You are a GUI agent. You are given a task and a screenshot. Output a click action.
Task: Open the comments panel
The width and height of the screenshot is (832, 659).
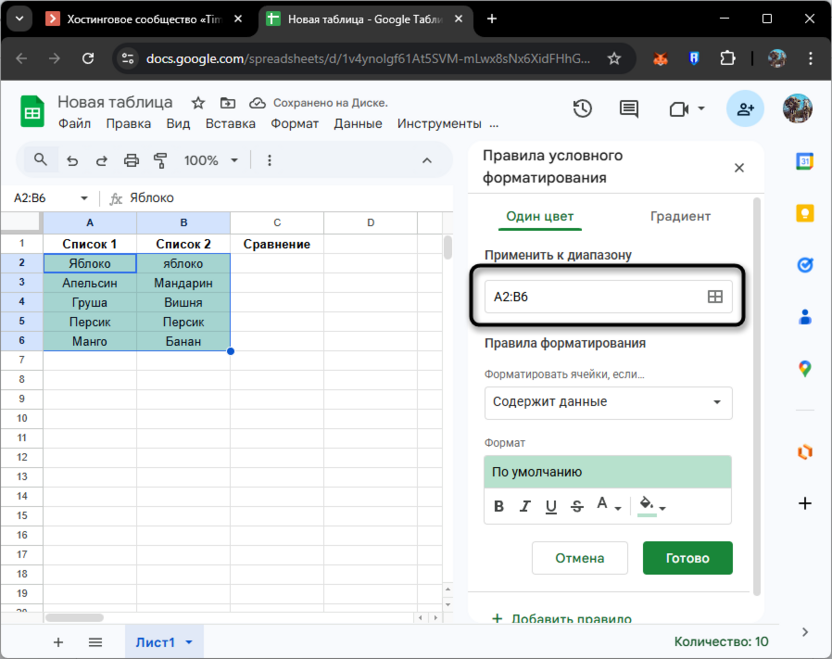pos(628,110)
